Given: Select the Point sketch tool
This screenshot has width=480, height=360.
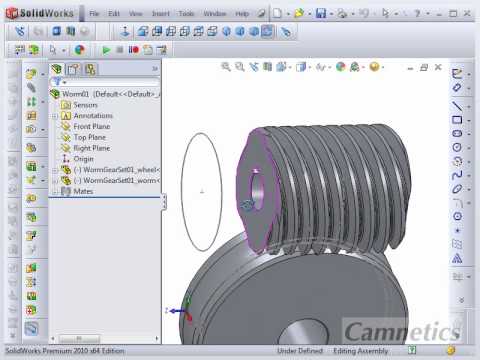Looking at the screenshot, I should pyautogui.click(x=457, y=230).
